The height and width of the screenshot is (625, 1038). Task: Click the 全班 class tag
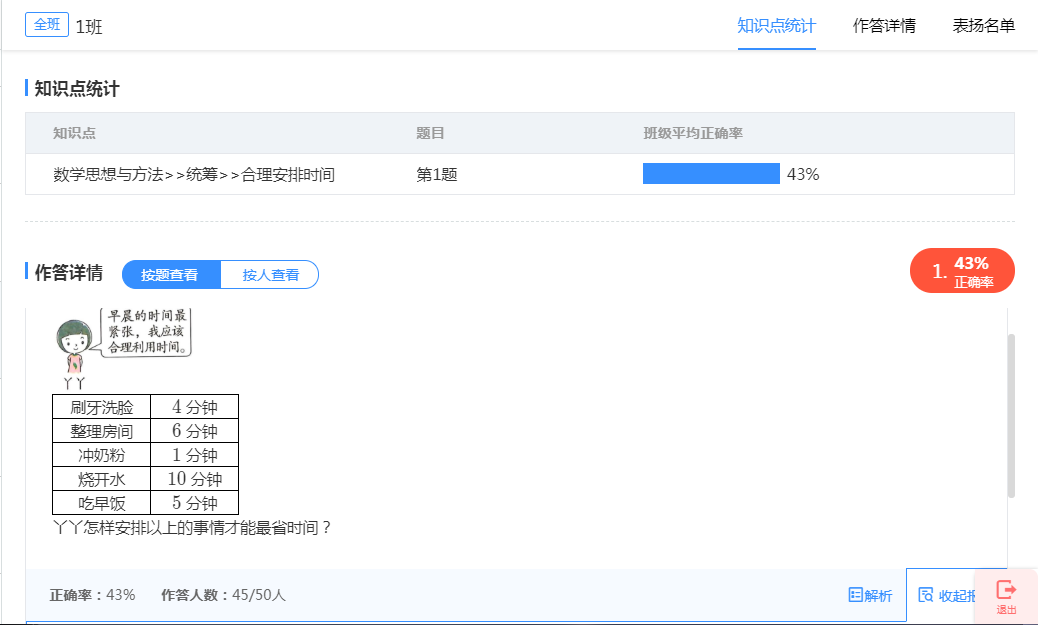coord(47,25)
